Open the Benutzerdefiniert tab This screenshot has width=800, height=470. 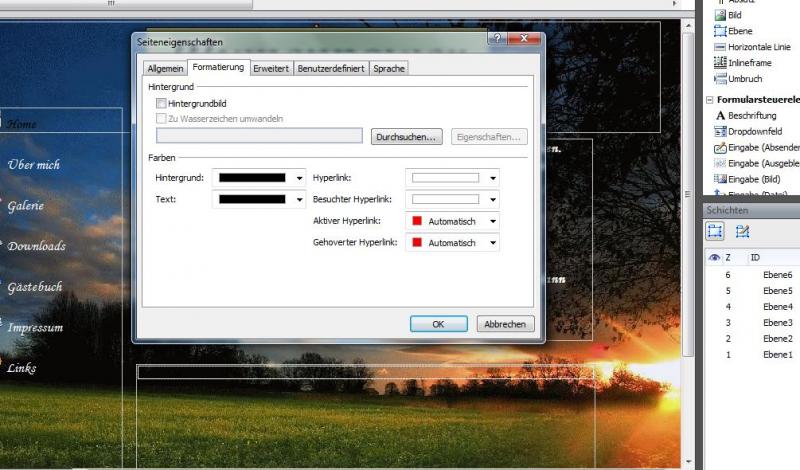click(331, 68)
